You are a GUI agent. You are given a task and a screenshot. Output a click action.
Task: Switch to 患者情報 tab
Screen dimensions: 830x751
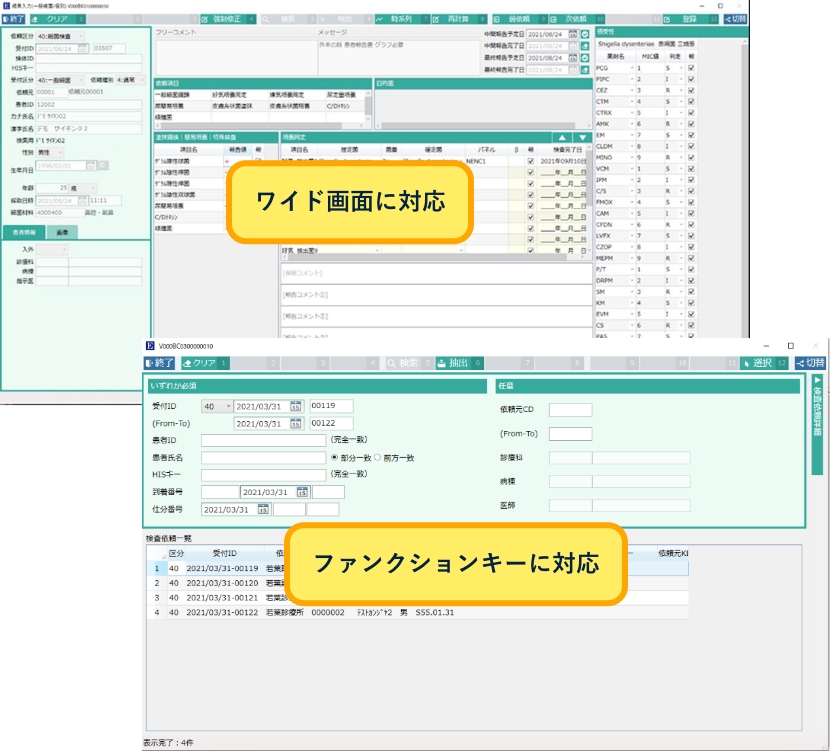click(x=22, y=231)
